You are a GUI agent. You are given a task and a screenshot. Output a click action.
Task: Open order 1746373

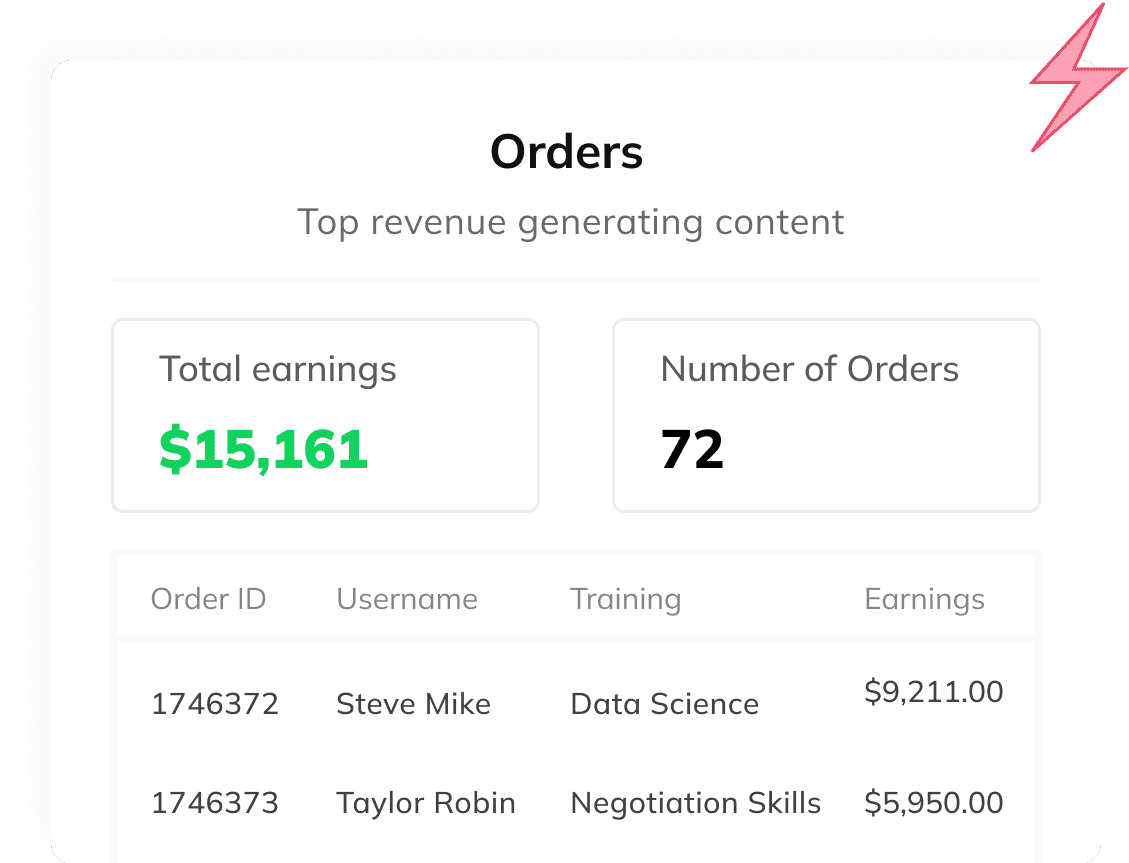click(x=215, y=803)
